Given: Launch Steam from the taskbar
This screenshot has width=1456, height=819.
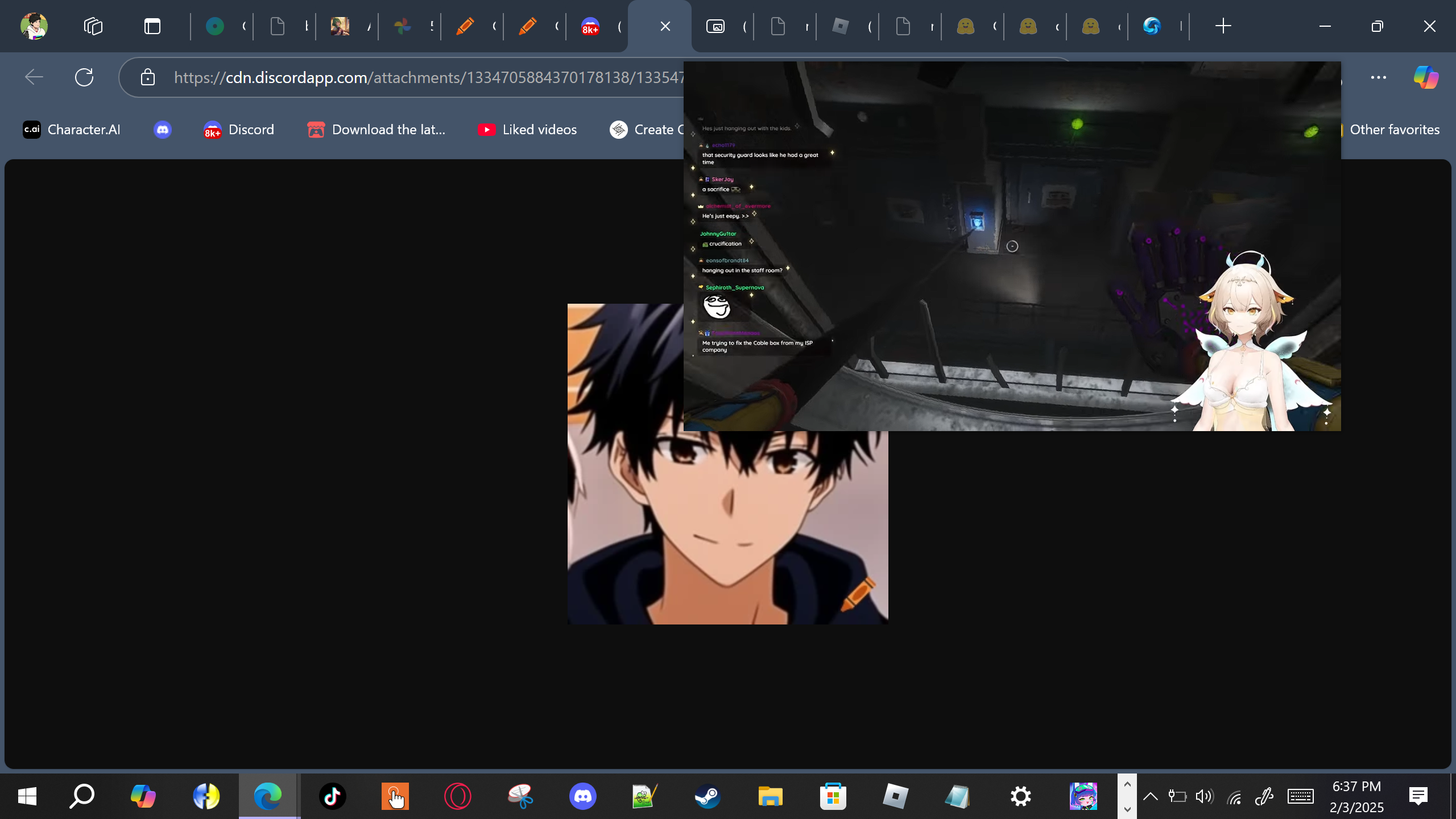Looking at the screenshot, I should click(708, 796).
